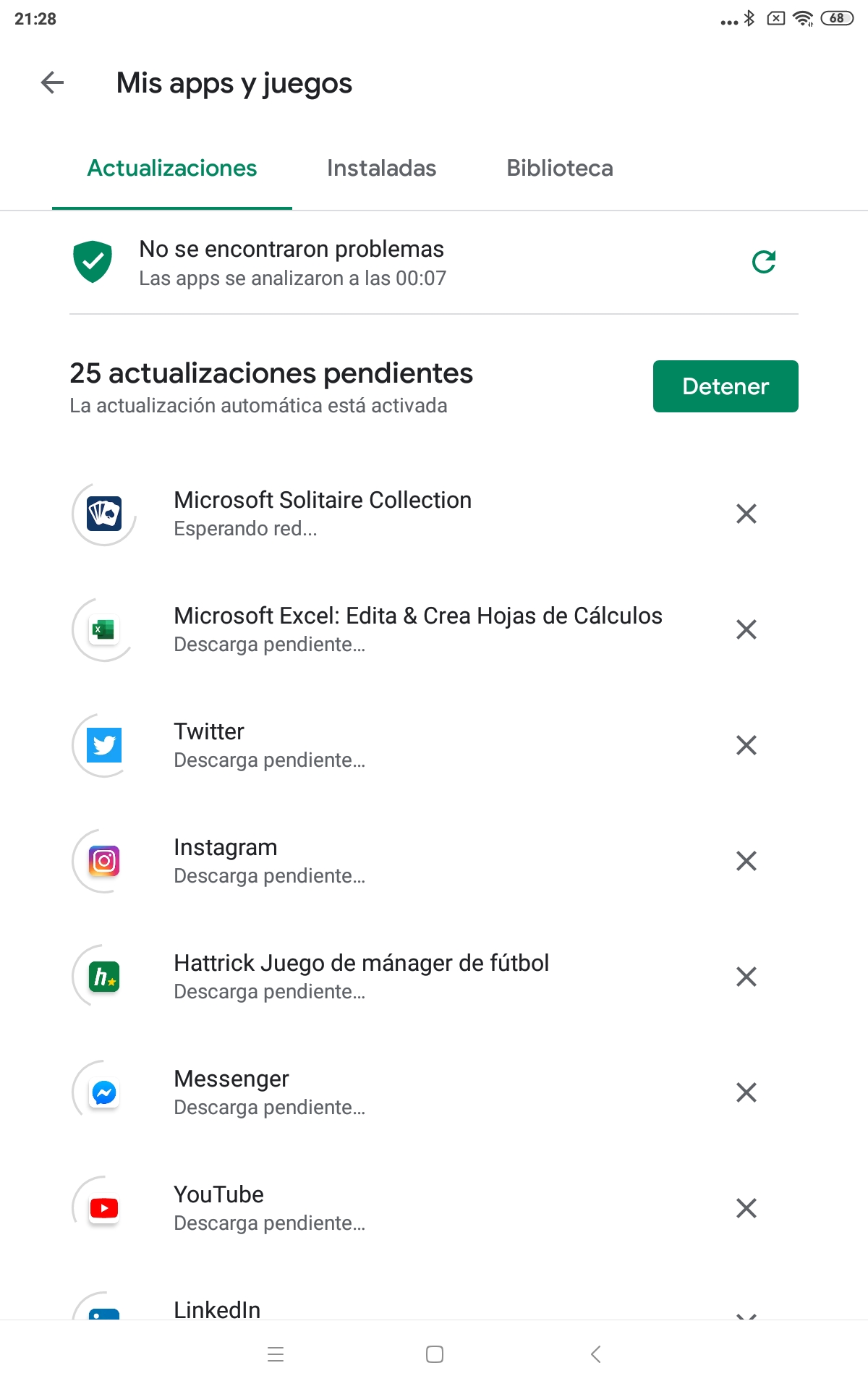Switch to the Biblioteca tab
Viewport: 868px width, 1389px height.
click(559, 168)
